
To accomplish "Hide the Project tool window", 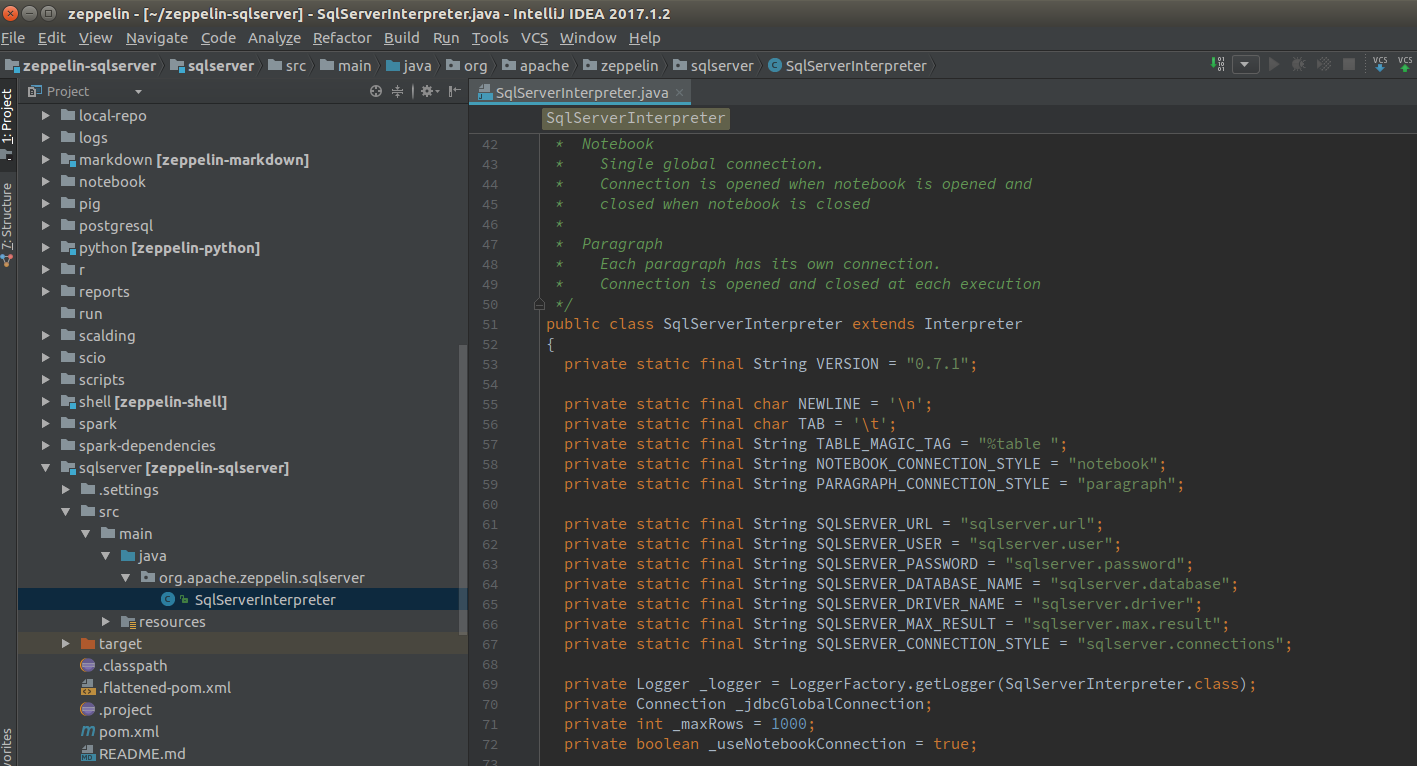I will tap(454, 91).
